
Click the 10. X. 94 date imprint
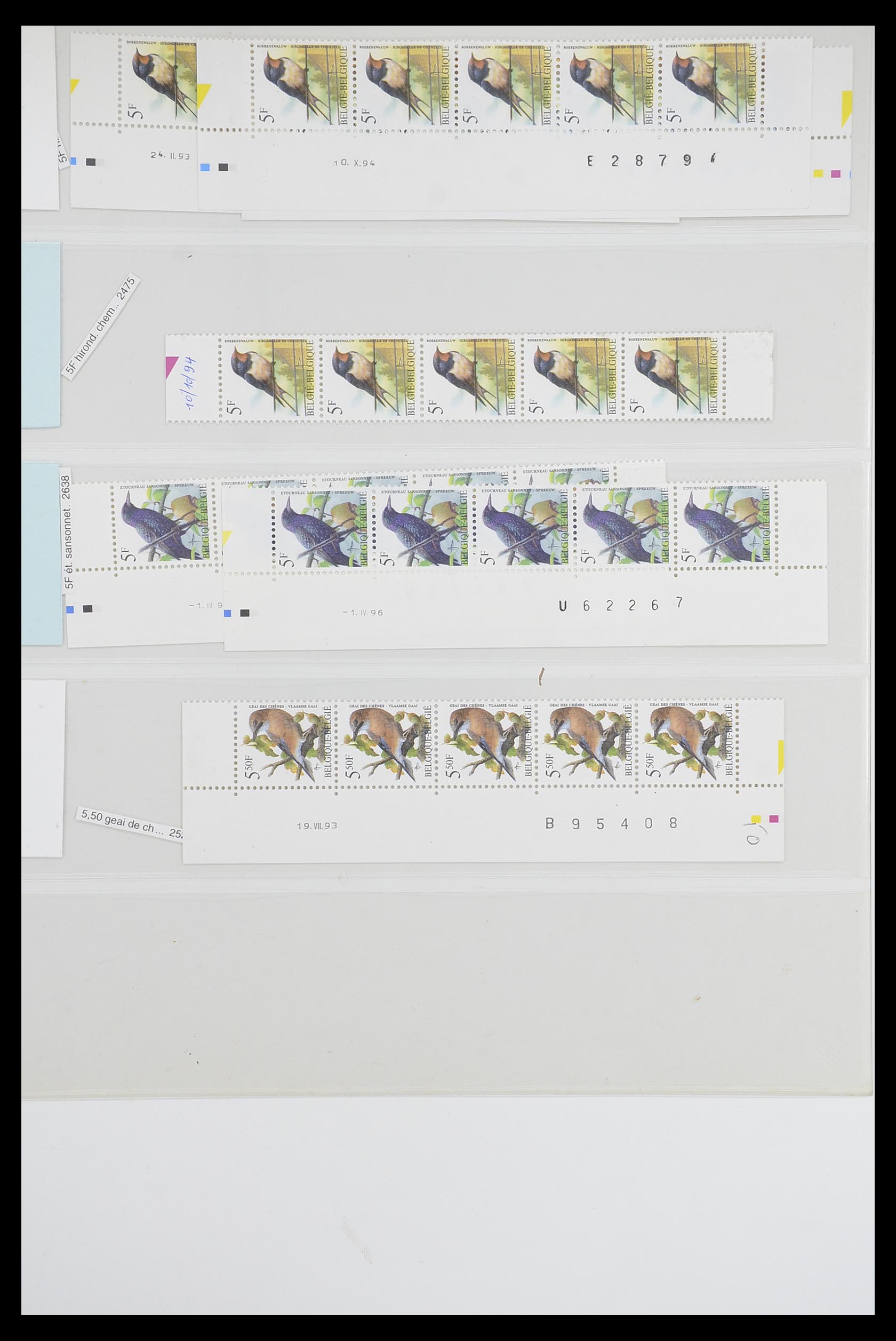pos(354,163)
